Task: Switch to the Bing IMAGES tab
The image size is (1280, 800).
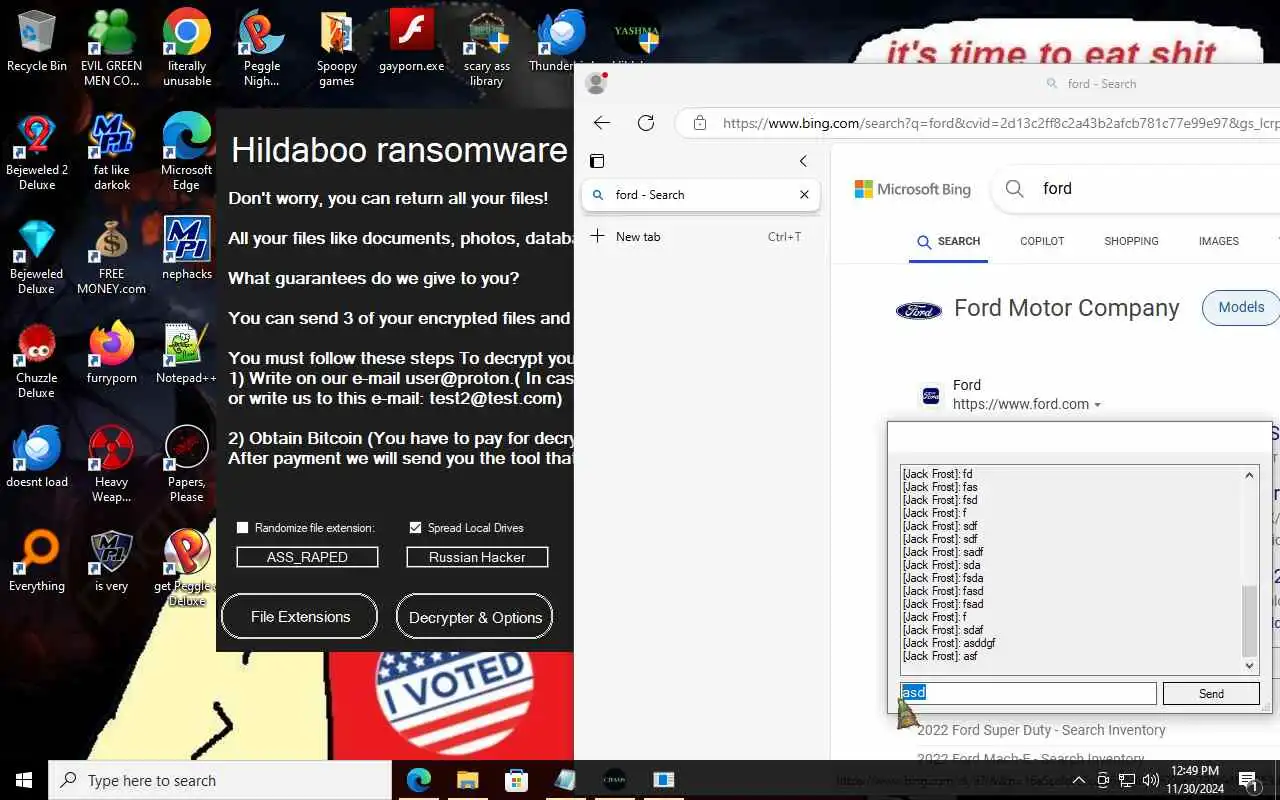Action: point(1218,241)
